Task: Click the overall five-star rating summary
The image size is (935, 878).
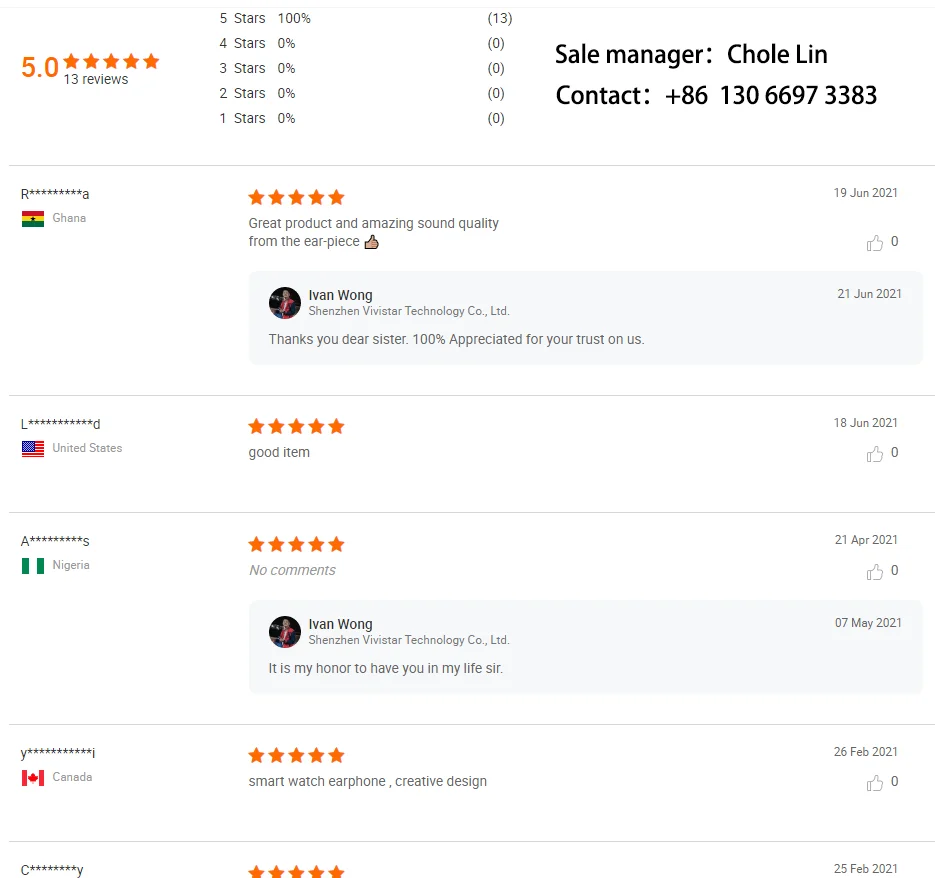Action: (111, 61)
